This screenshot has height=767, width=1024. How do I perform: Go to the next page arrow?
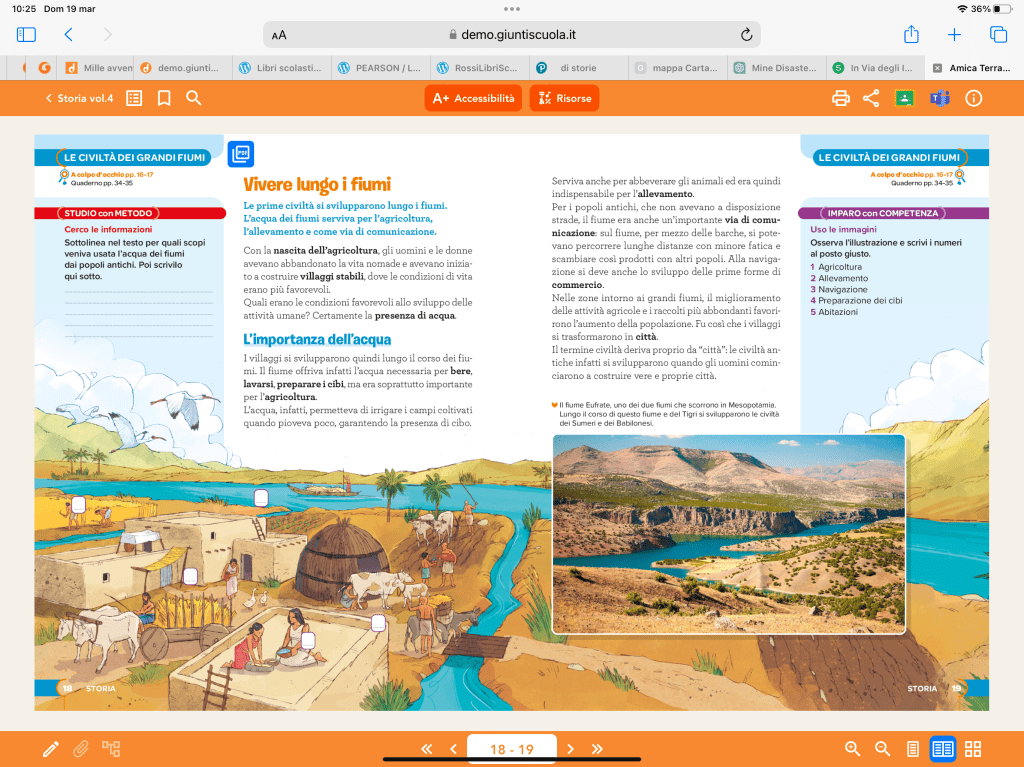point(570,749)
